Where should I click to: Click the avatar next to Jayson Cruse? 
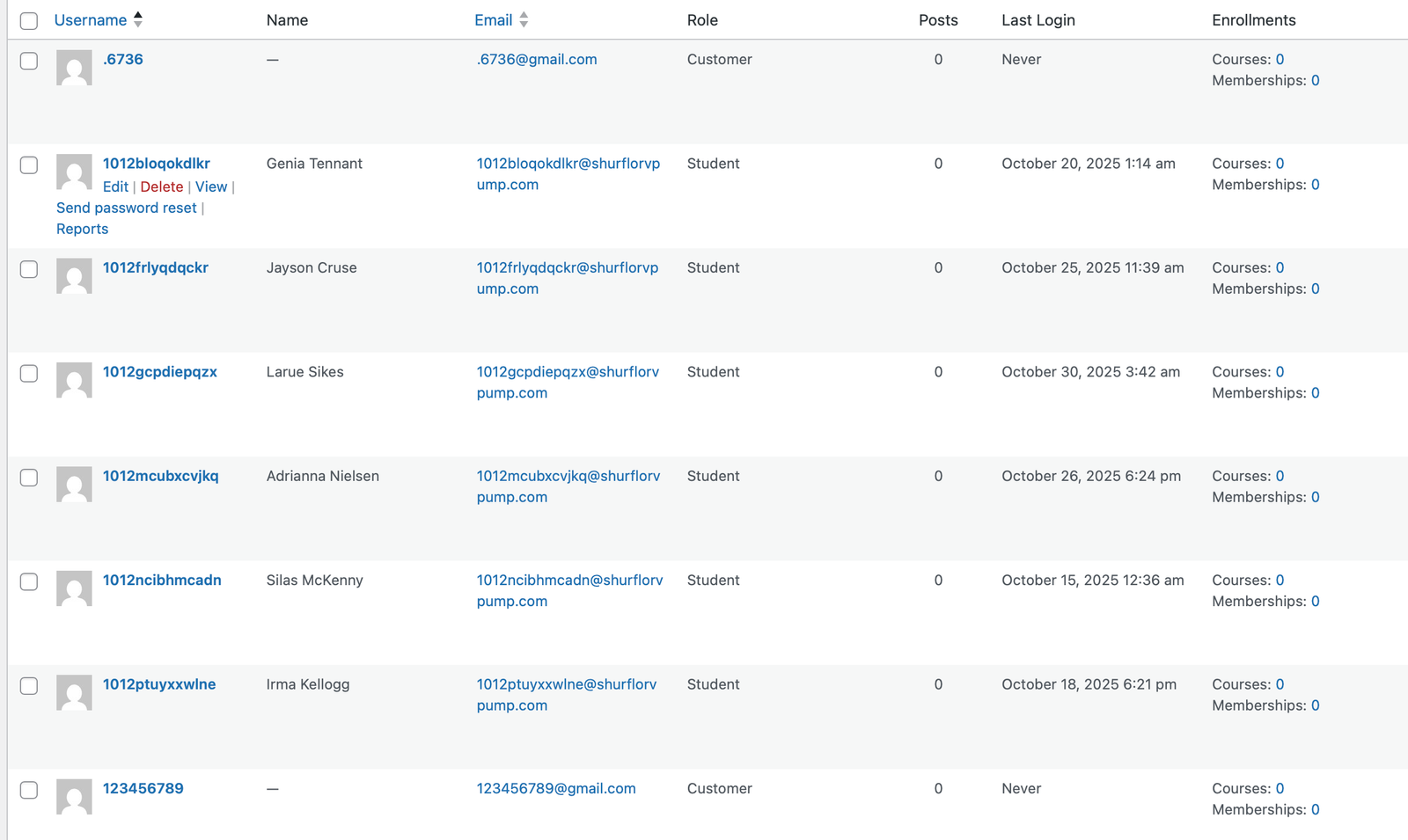coord(74,275)
